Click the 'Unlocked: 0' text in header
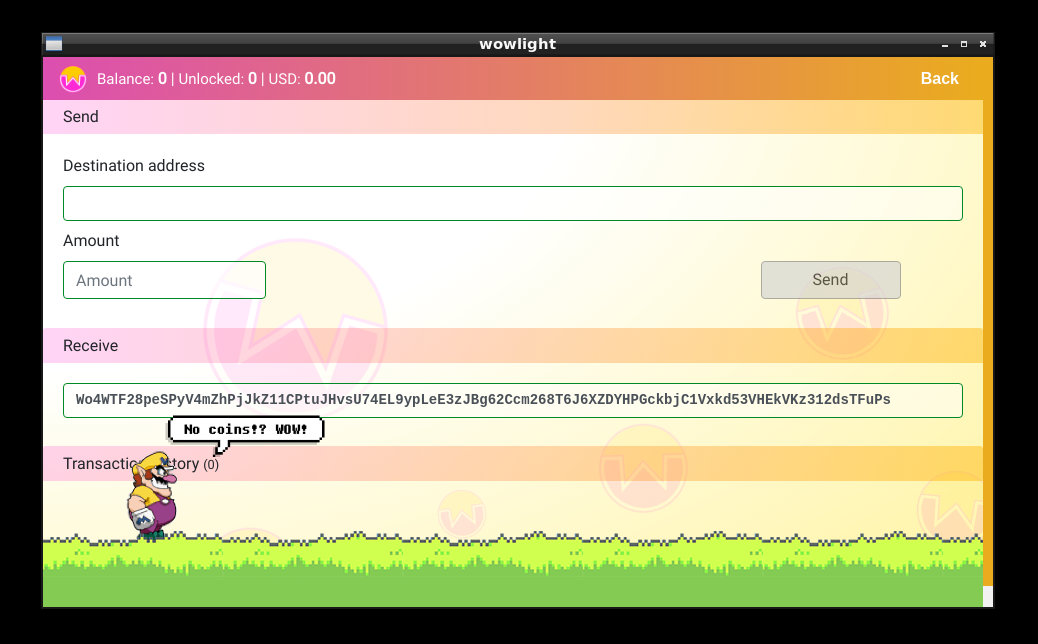Image resolution: width=1038 pixels, height=644 pixels. point(218,79)
